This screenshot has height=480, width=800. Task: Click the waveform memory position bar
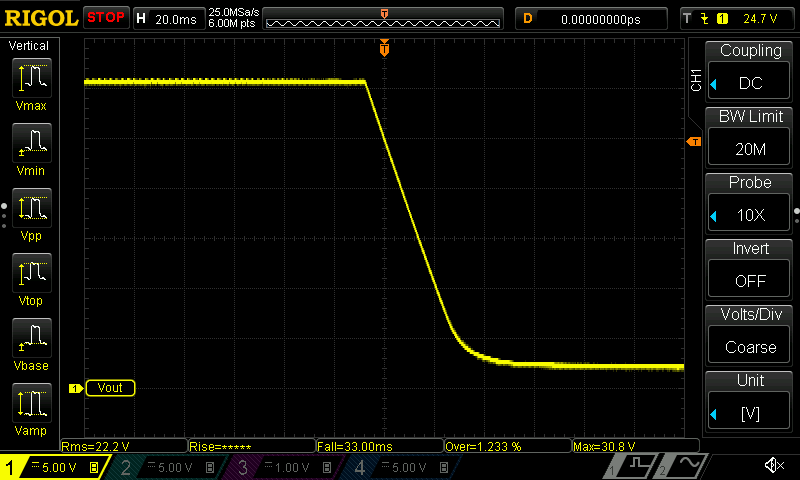[x=385, y=18]
